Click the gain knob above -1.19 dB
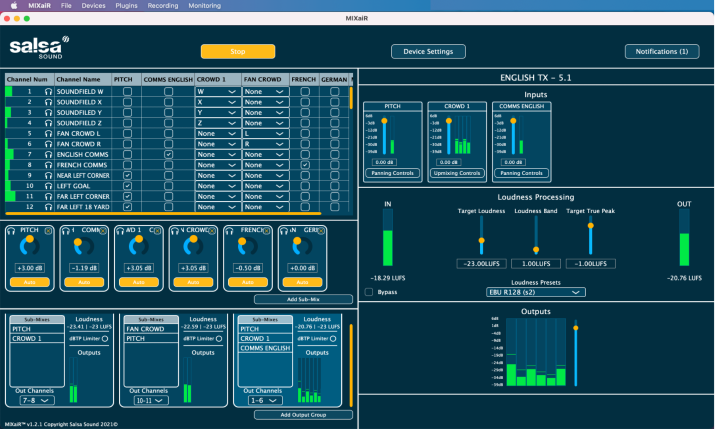This screenshot has height=429, width=715. pyautogui.click(x=84, y=246)
